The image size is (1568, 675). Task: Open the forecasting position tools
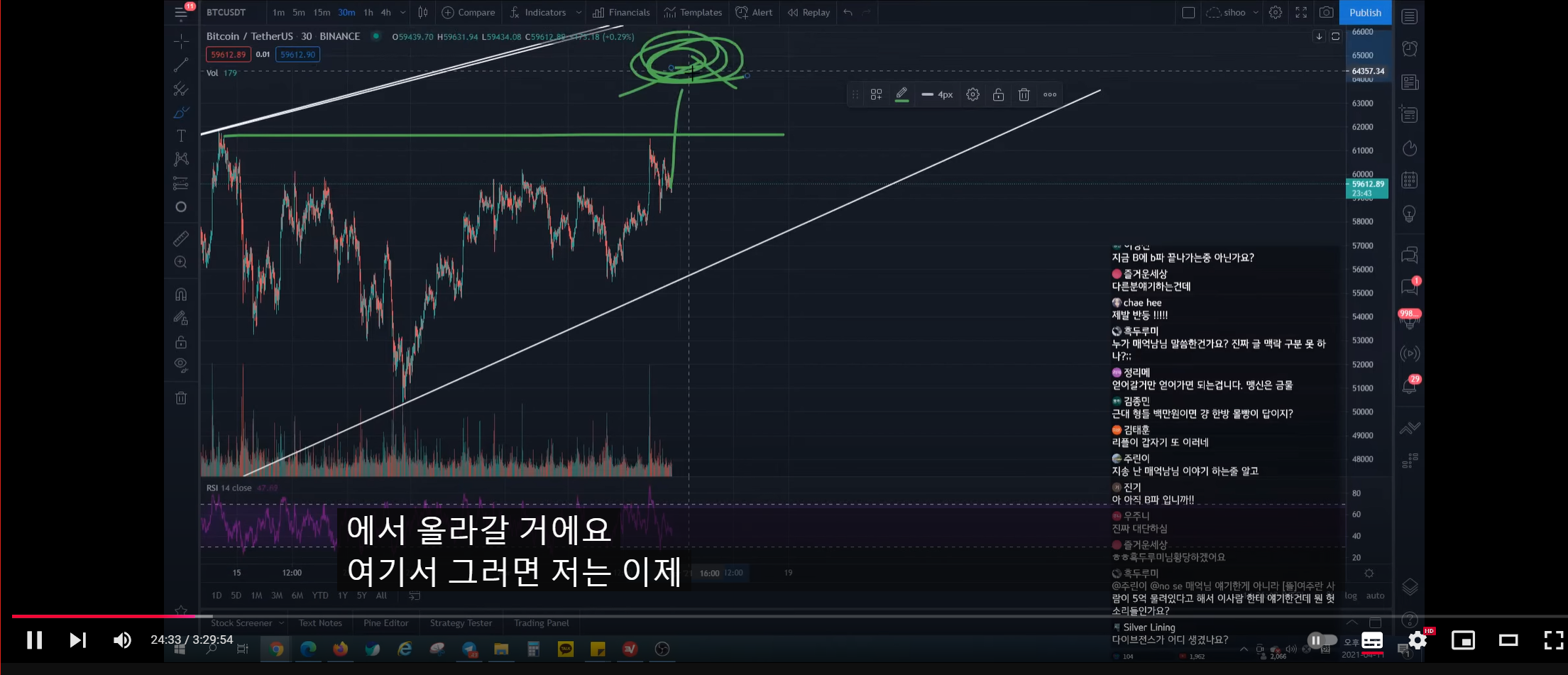coord(181,183)
